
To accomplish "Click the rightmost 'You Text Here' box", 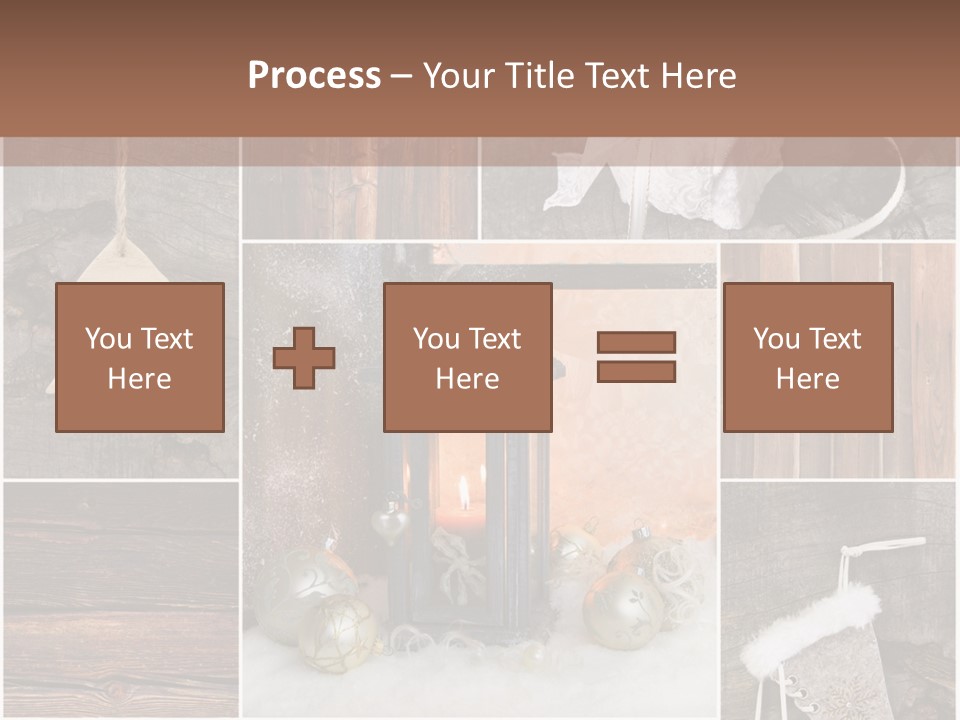I will (808, 357).
